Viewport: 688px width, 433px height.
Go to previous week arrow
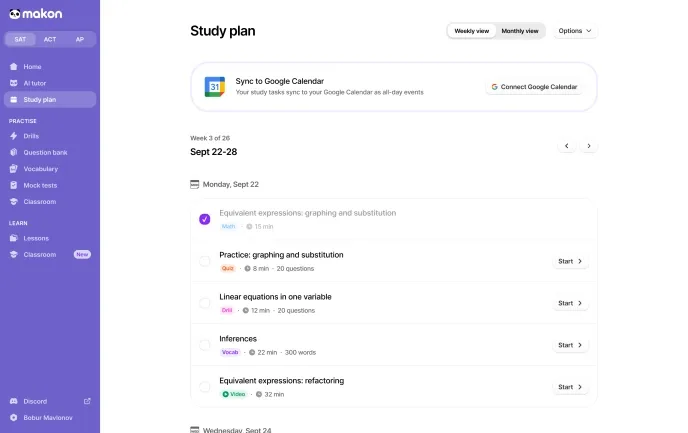566,146
